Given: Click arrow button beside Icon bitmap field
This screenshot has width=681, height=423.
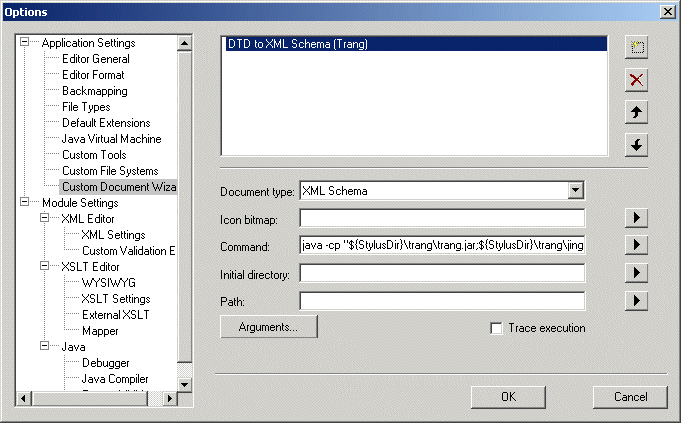Looking at the screenshot, I should coord(636,217).
